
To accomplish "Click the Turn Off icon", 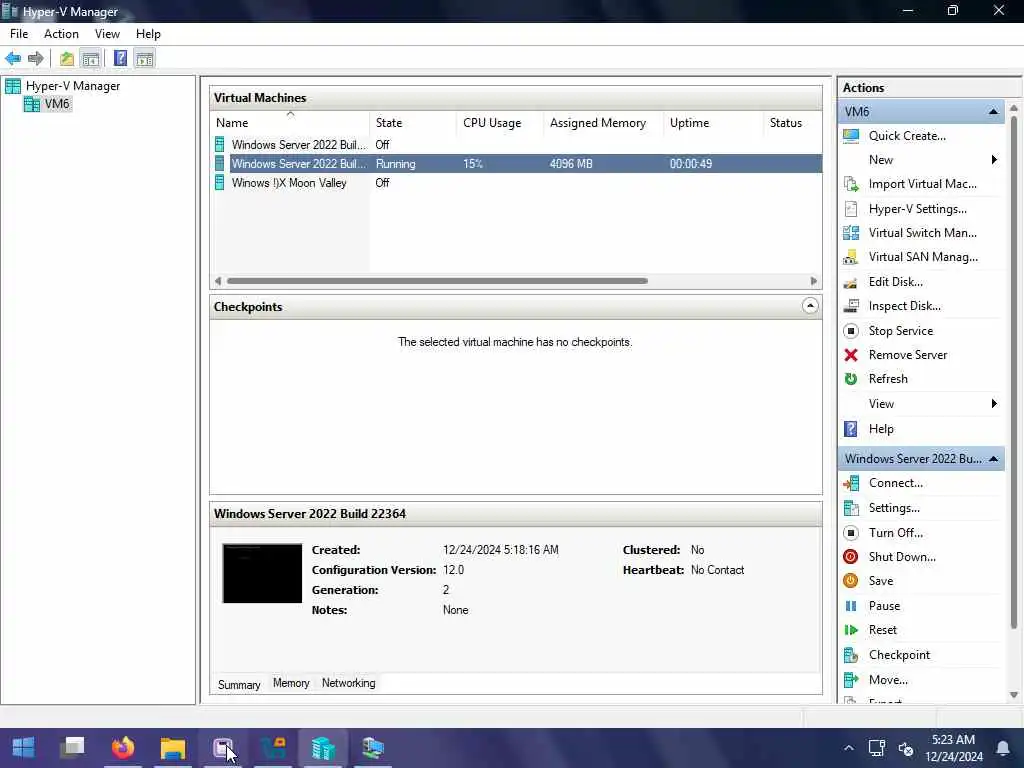I will coord(851,533).
